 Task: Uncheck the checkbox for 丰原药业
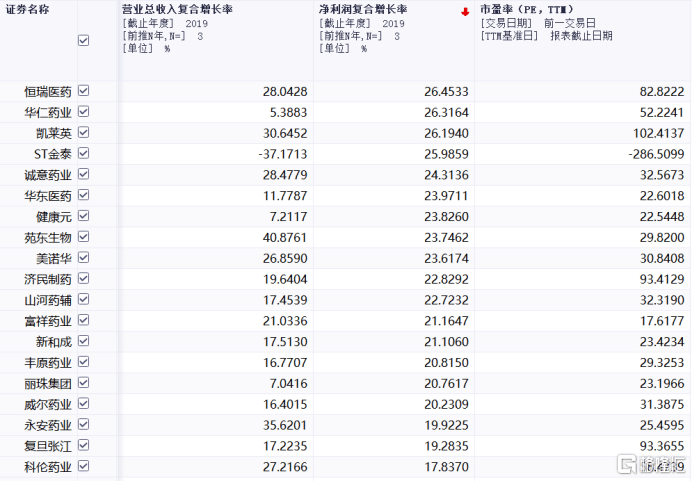click(x=83, y=362)
